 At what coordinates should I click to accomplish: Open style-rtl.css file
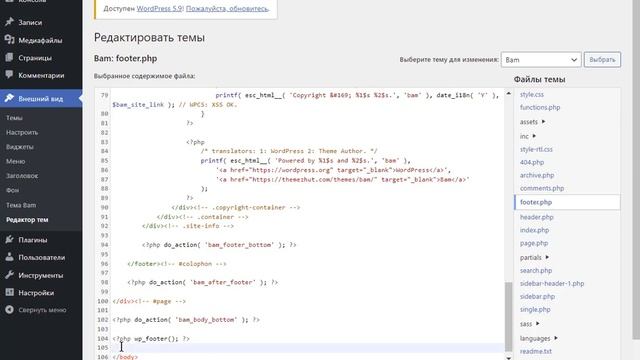tap(536, 149)
